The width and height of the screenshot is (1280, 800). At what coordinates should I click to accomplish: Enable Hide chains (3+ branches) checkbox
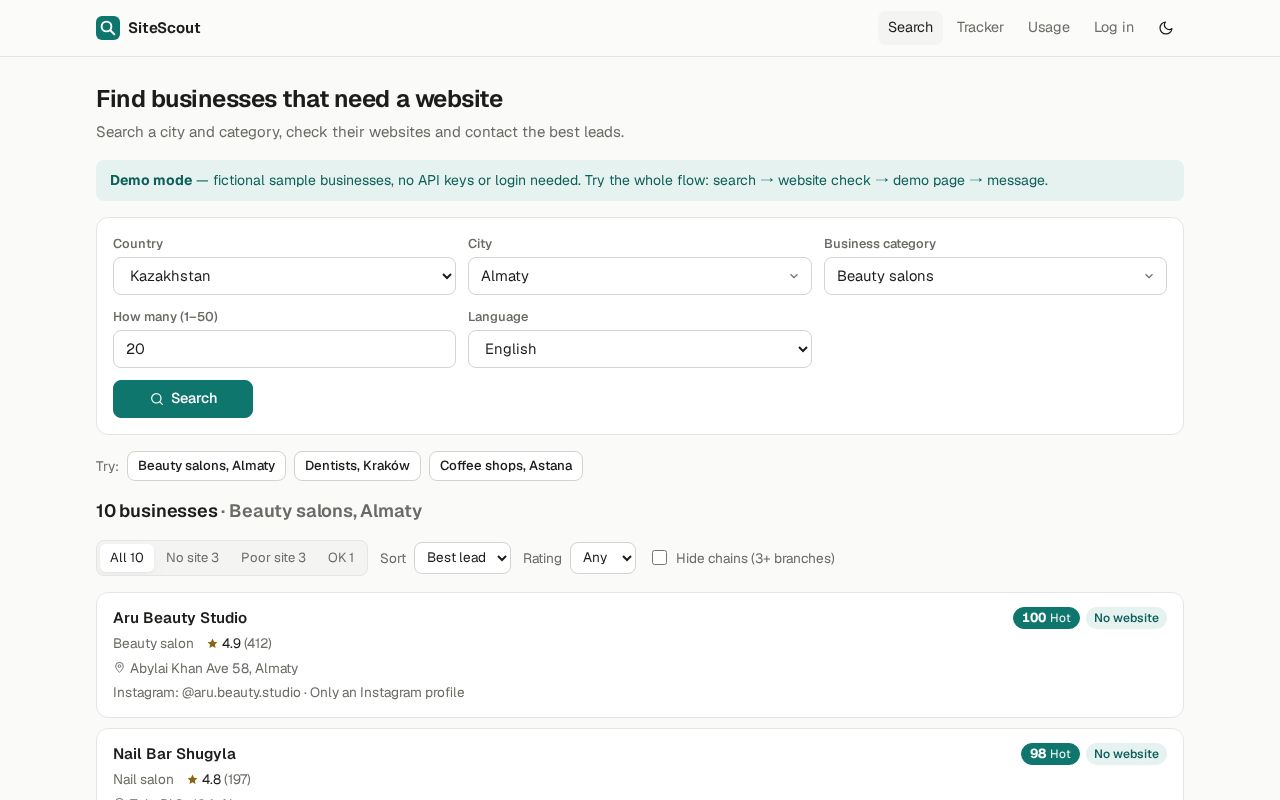click(x=659, y=558)
